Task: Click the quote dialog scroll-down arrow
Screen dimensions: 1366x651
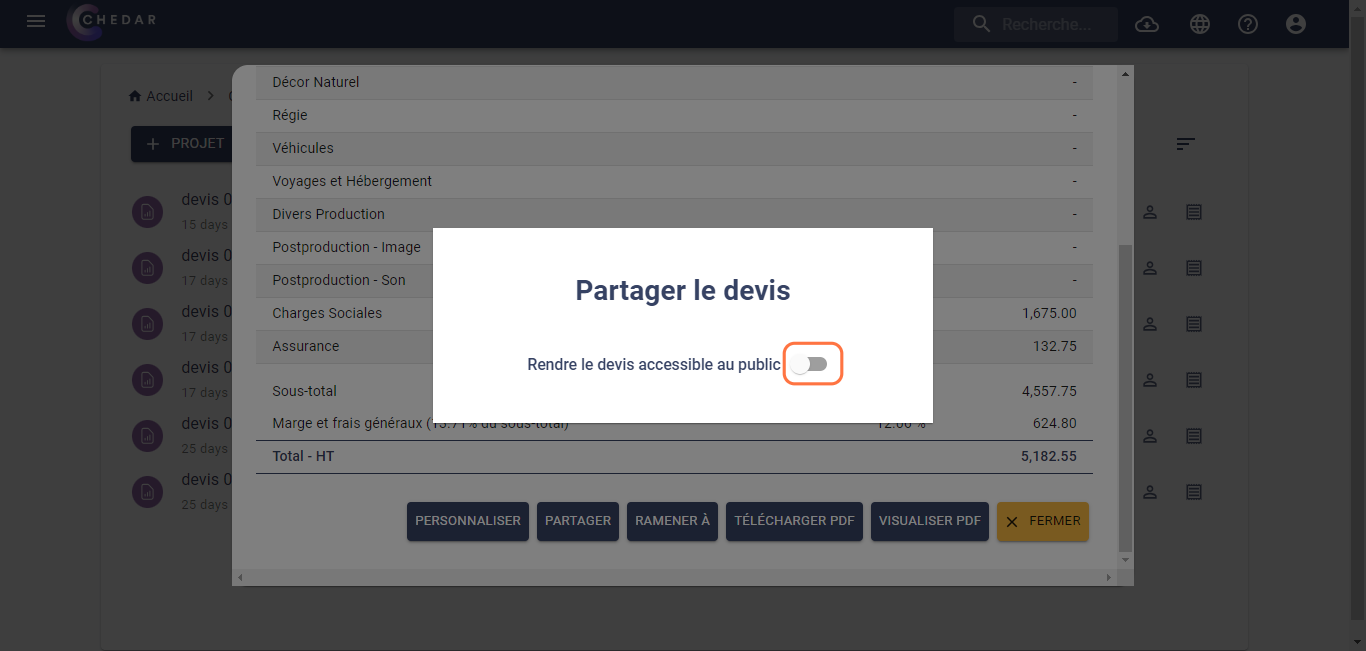Action: [1126, 561]
